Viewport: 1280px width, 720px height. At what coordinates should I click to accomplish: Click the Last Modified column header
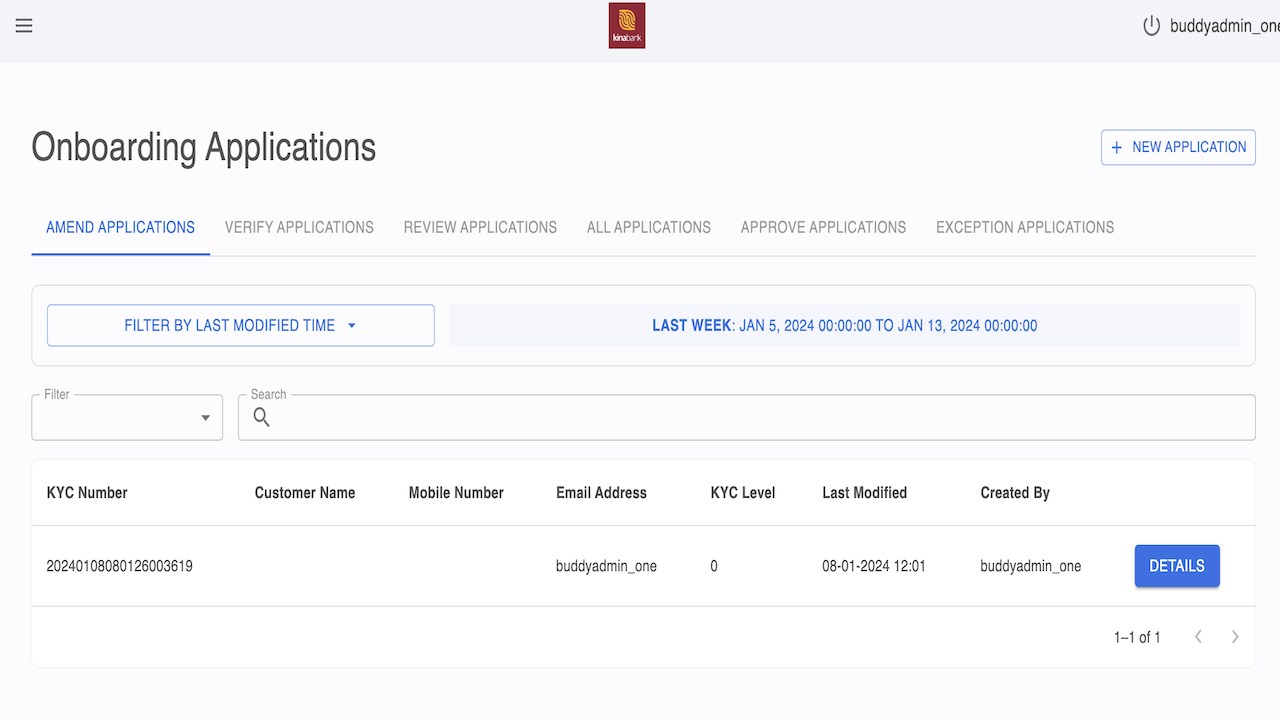point(864,493)
